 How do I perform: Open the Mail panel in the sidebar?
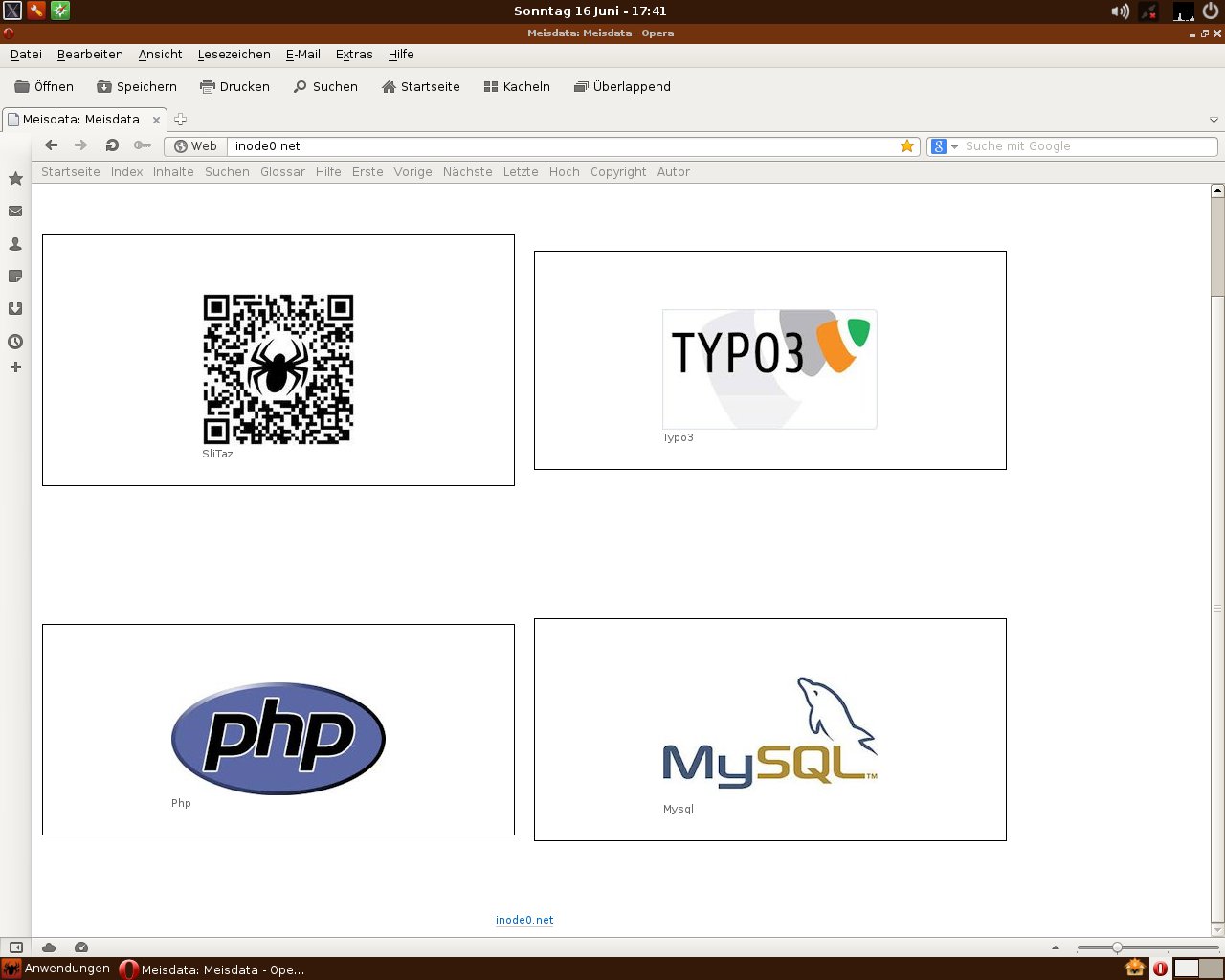pos(15,212)
